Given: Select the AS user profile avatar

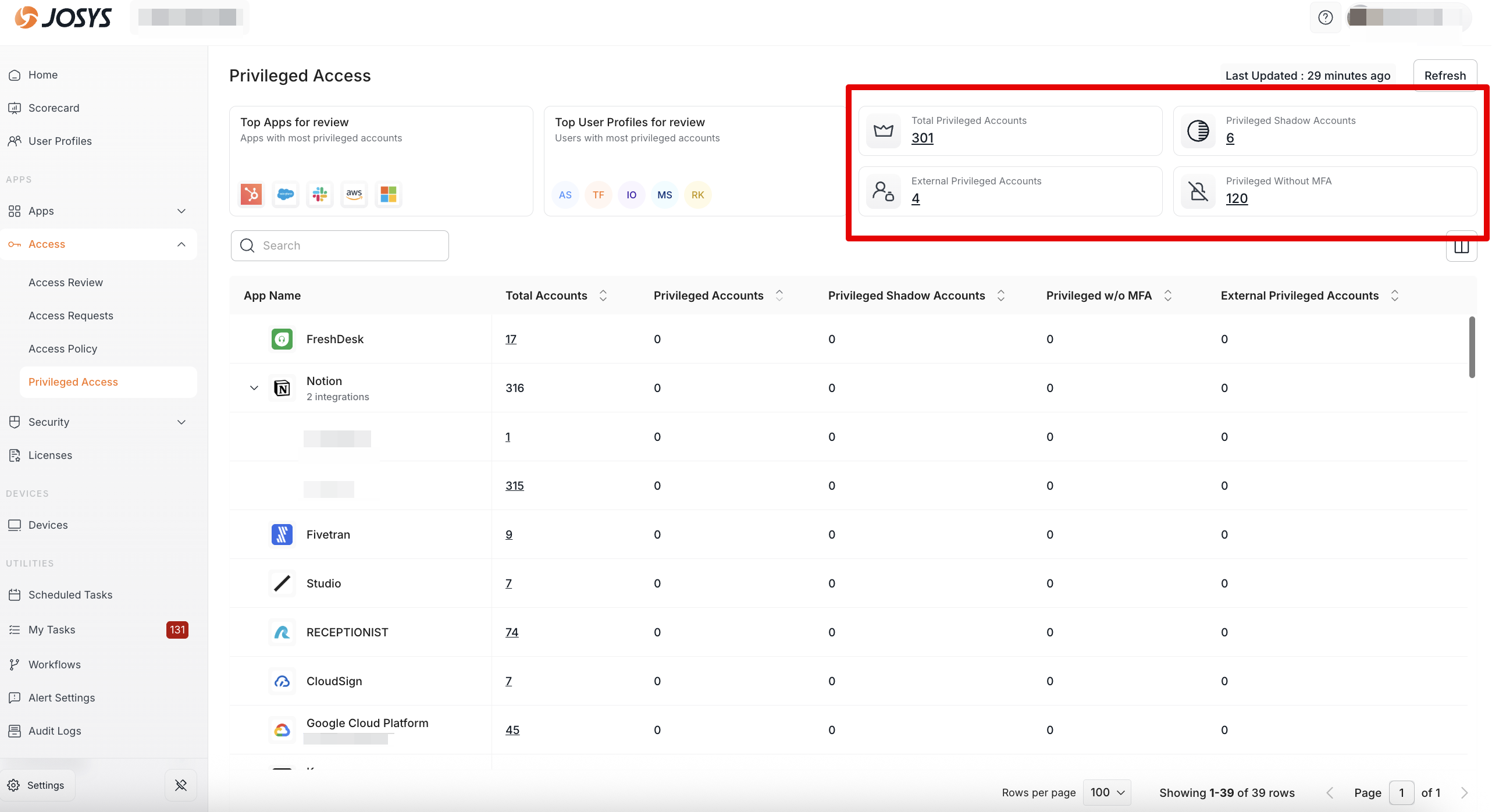Looking at the screenshot, I should (x=565, y=195).
